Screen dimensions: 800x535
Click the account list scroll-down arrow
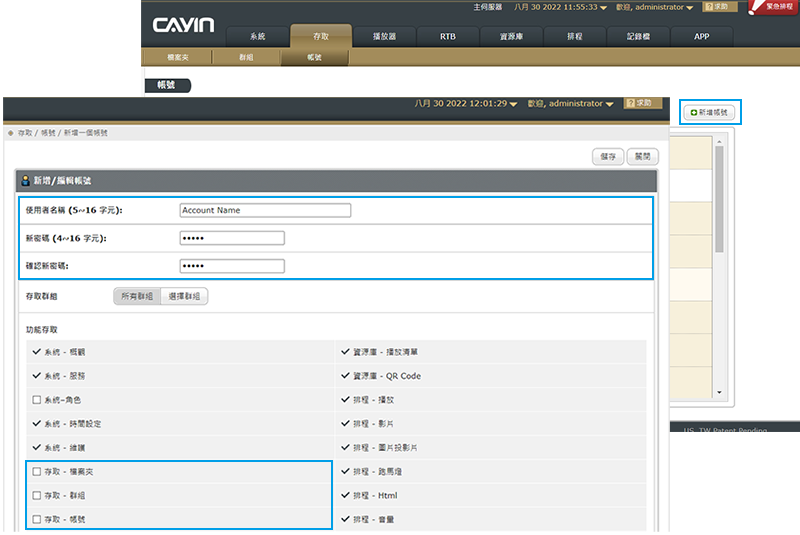pyautogui.click(x=719, y=392)
